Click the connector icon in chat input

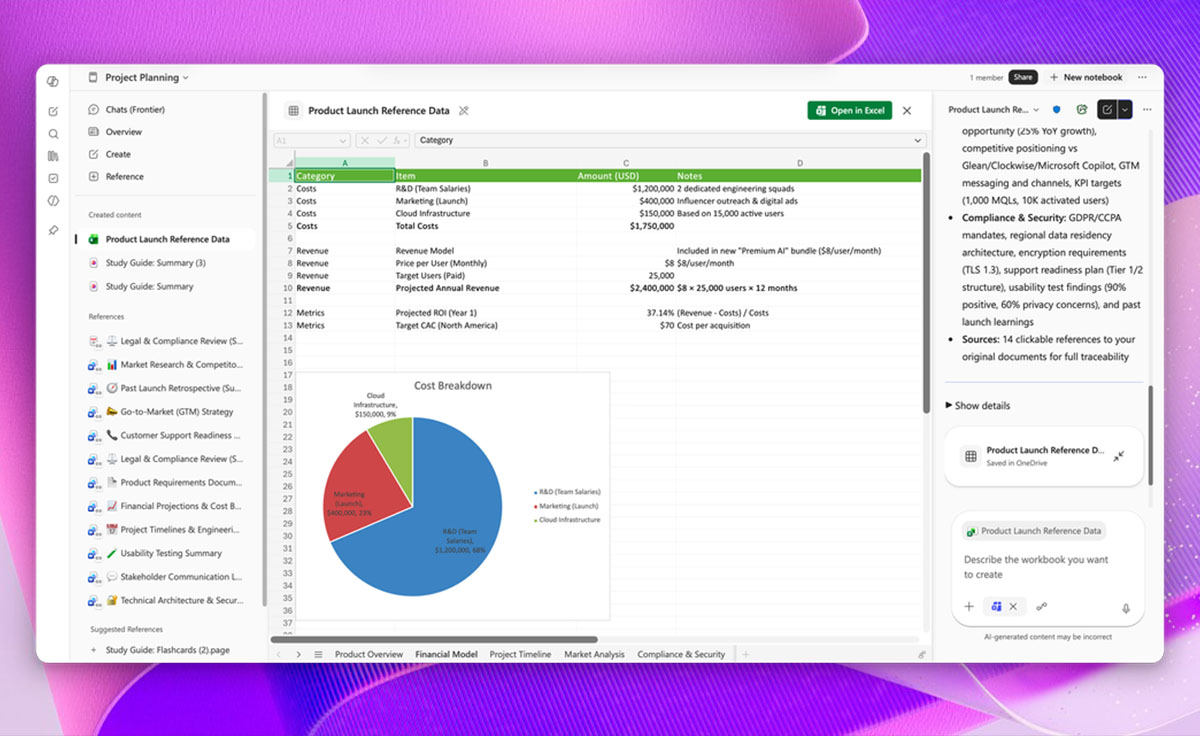(1042, 606)
